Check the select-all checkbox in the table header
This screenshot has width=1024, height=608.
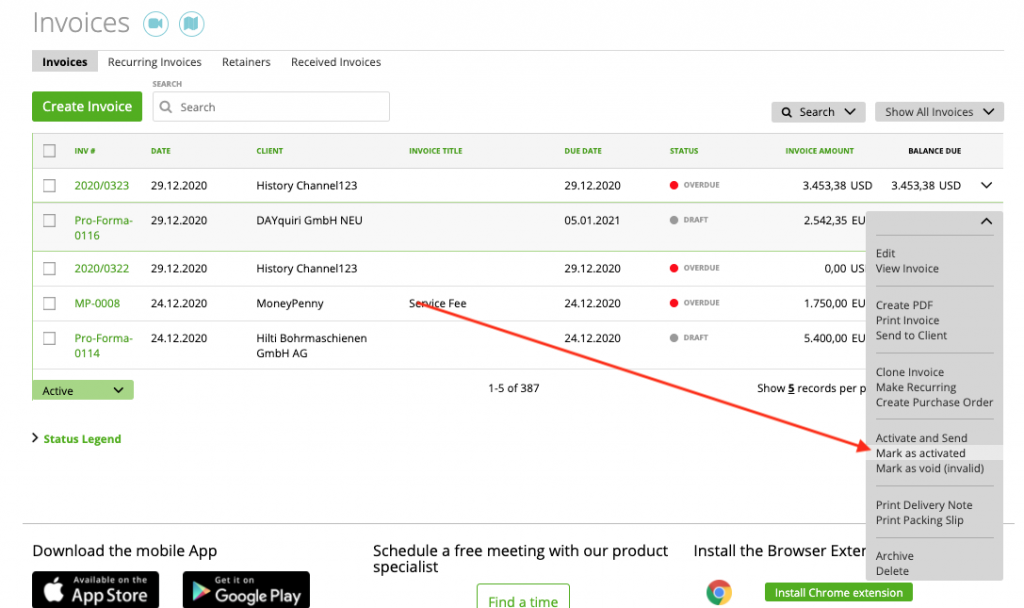tap(49, 150)
